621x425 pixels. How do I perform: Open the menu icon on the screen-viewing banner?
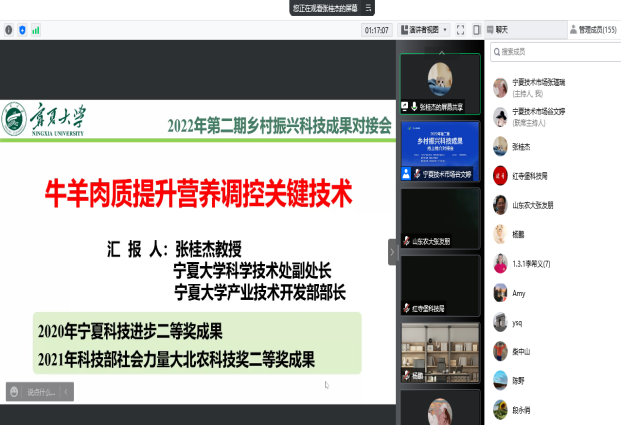[x=368, y=8]
